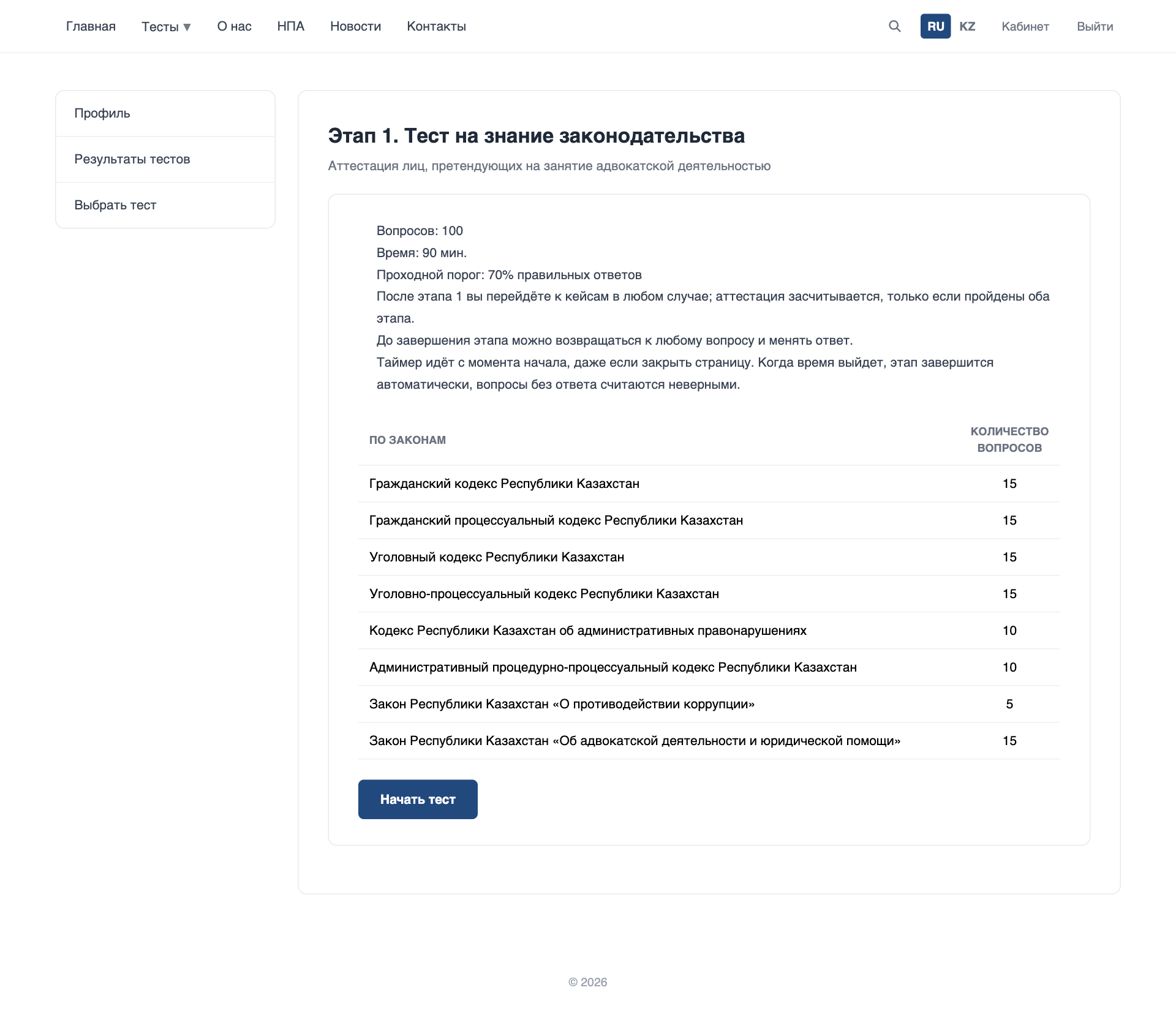Open Кабинет link
Screen dimensions: 1176x1012
point(1025,26)
